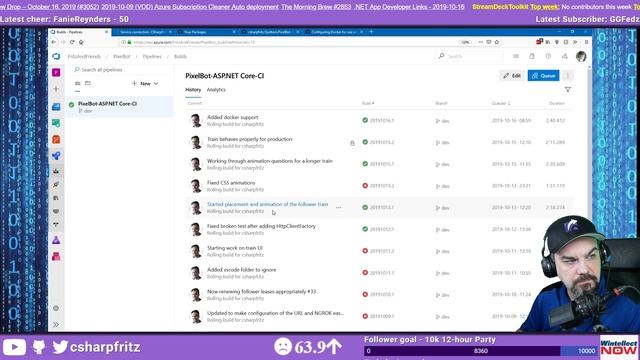
Task: Open 'Starting work on train UI' build
Action: click(235, 248)
